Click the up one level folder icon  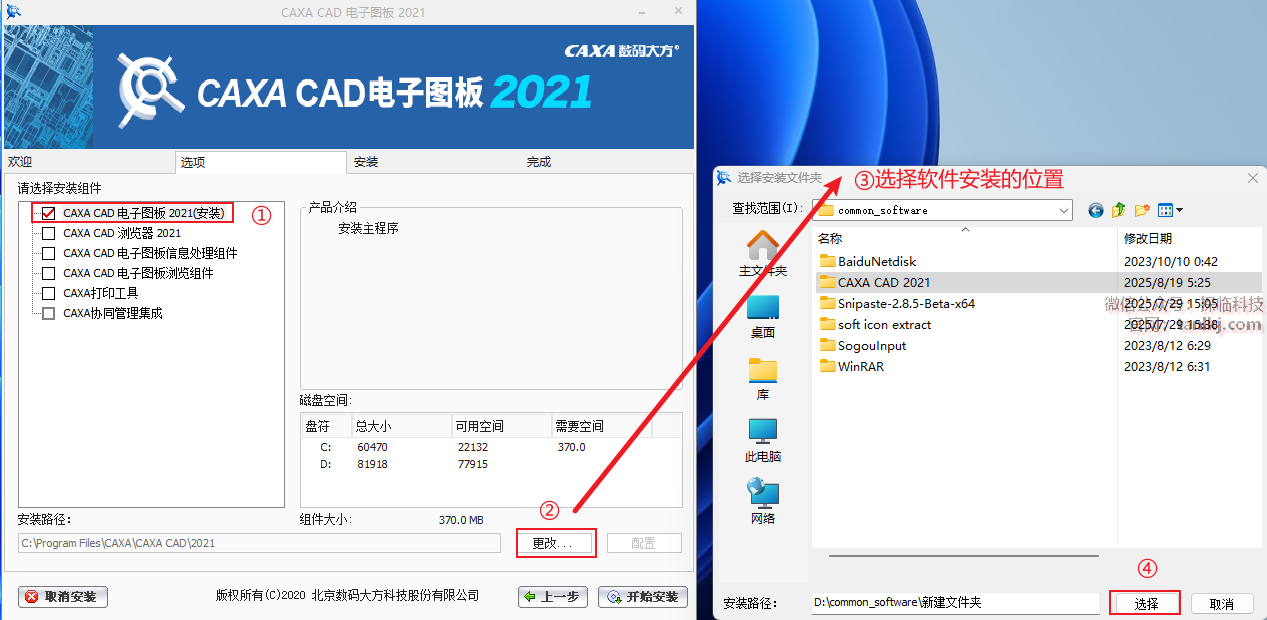click(1119, 210)
